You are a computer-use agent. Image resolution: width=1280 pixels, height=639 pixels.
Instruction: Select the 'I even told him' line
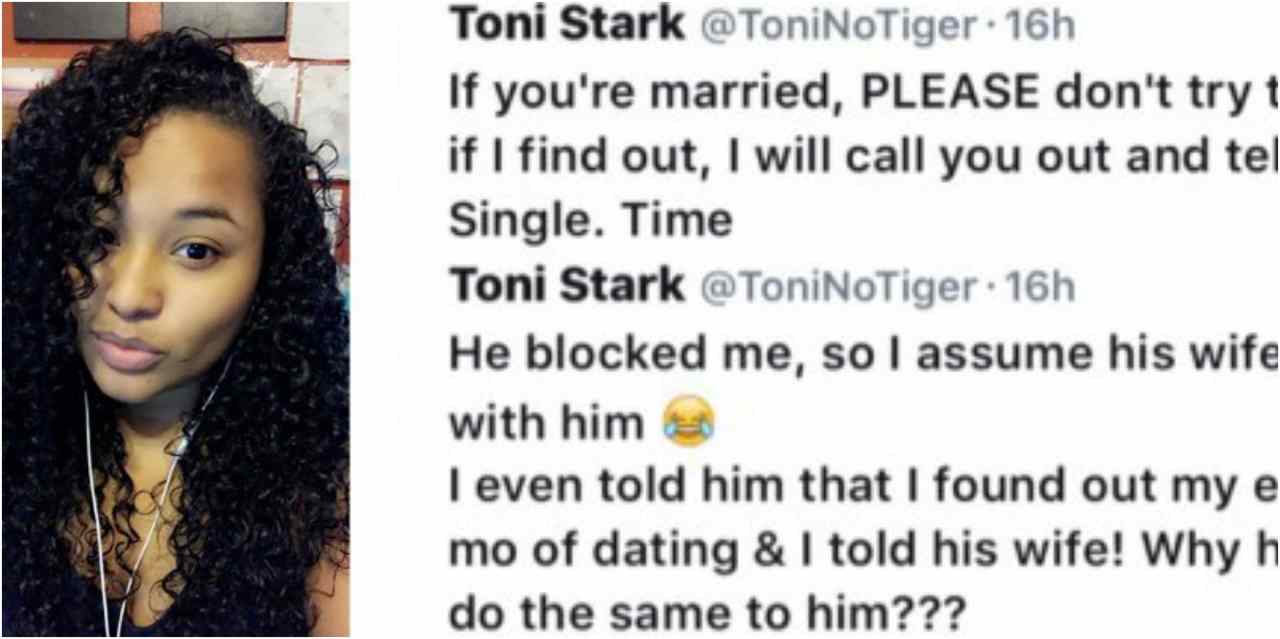click(x=864, y=486)
